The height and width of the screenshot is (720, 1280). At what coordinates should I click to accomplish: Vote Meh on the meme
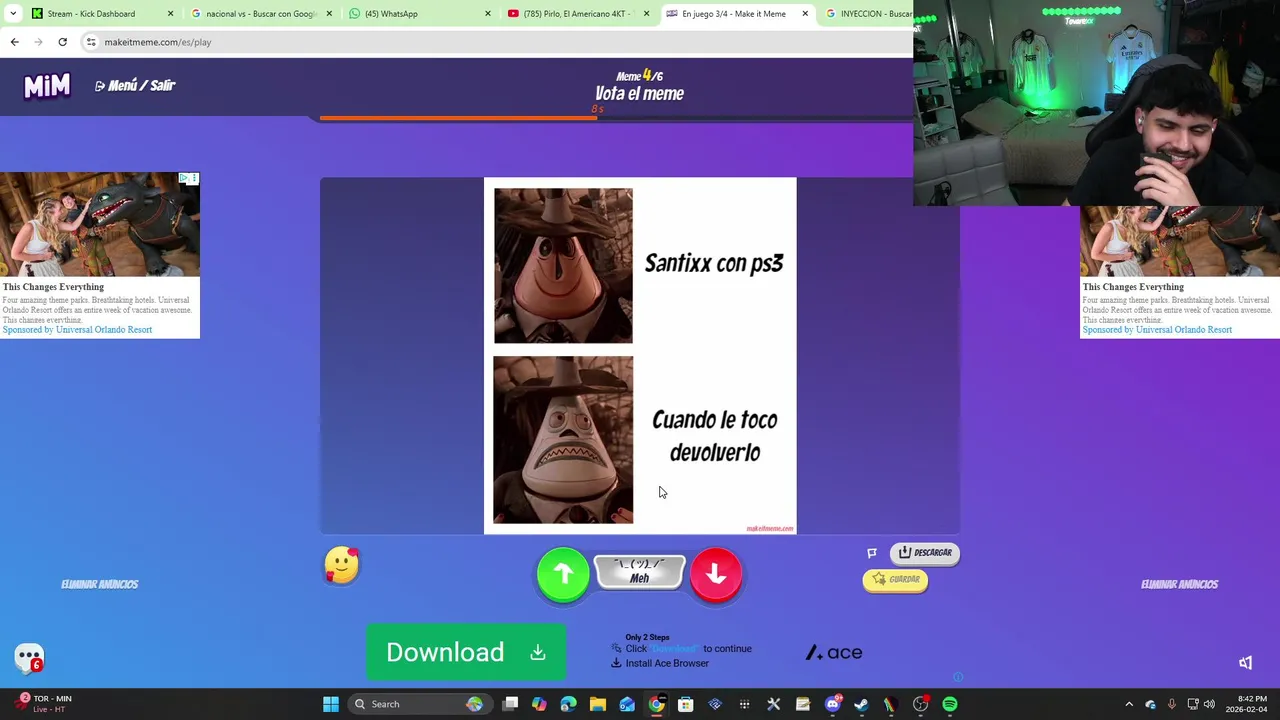click(x=640, y=572)
